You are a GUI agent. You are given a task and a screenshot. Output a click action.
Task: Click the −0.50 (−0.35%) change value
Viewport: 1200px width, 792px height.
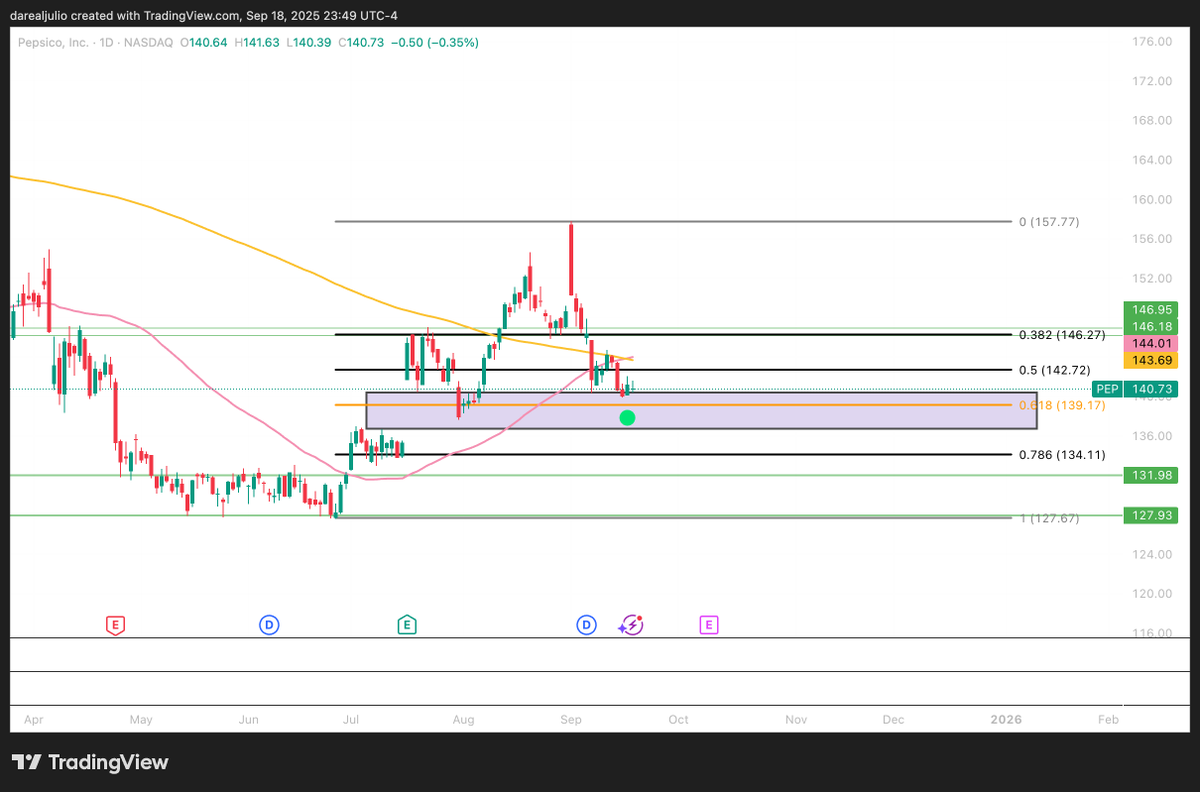(434, 42)
